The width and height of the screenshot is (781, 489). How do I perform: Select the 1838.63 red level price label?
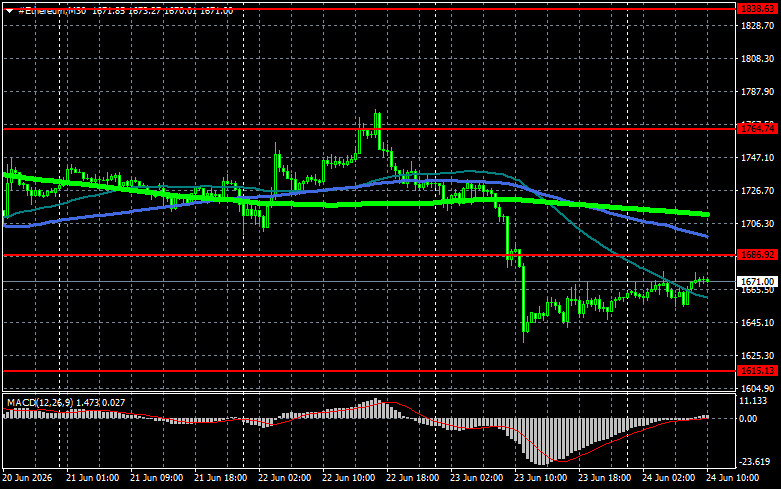[x=758, y=9]
